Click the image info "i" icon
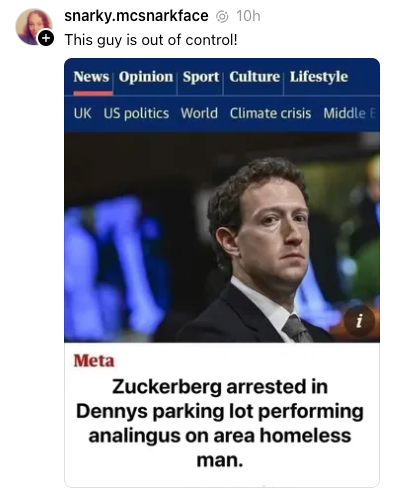 coord(359,322)
